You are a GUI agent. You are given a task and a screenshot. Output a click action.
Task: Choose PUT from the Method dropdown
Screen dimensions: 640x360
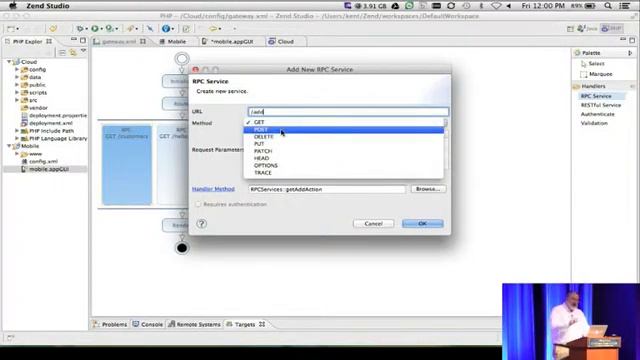pyautogui.click(x=344, y=144)
